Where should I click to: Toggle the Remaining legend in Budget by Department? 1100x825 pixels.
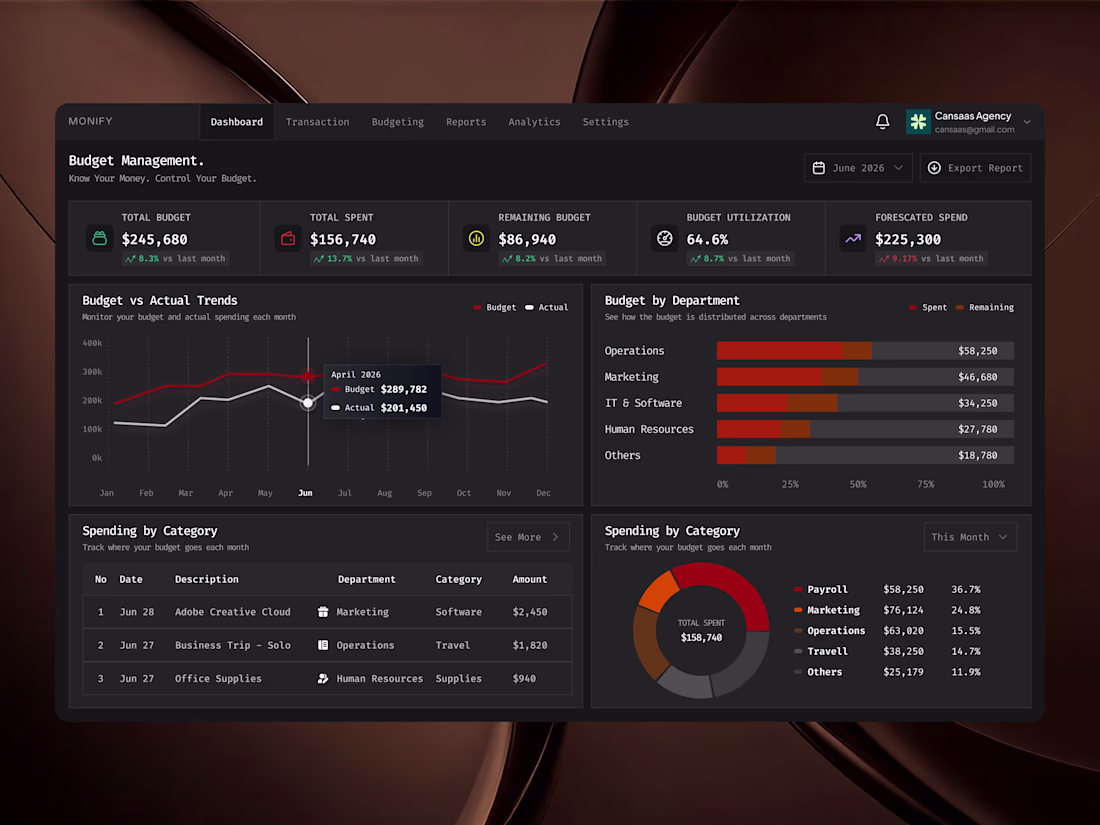(x=985, y=307)
